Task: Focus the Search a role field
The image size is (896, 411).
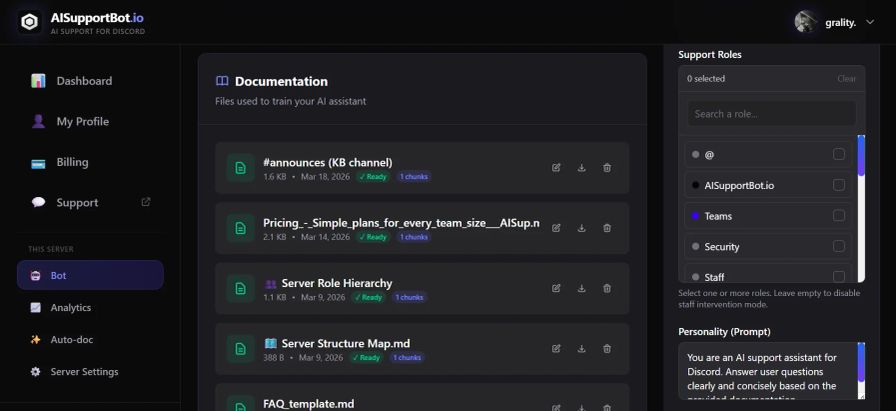Action: (771, 114)
